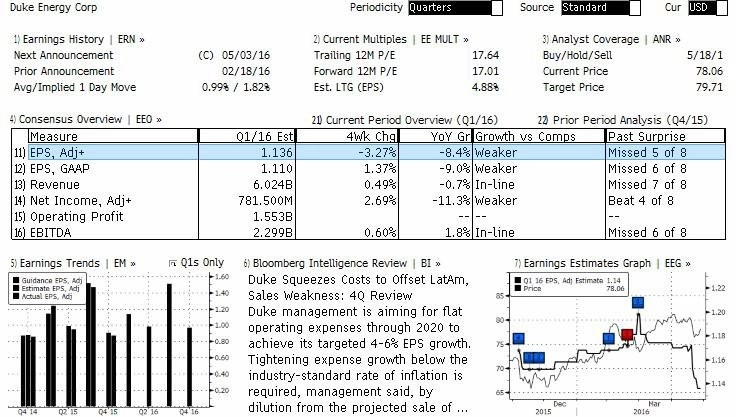Click the Q1/16 Est column header
Image resolution: width=736 pixels, height=417 pixels.
click(x=247, y=136)
